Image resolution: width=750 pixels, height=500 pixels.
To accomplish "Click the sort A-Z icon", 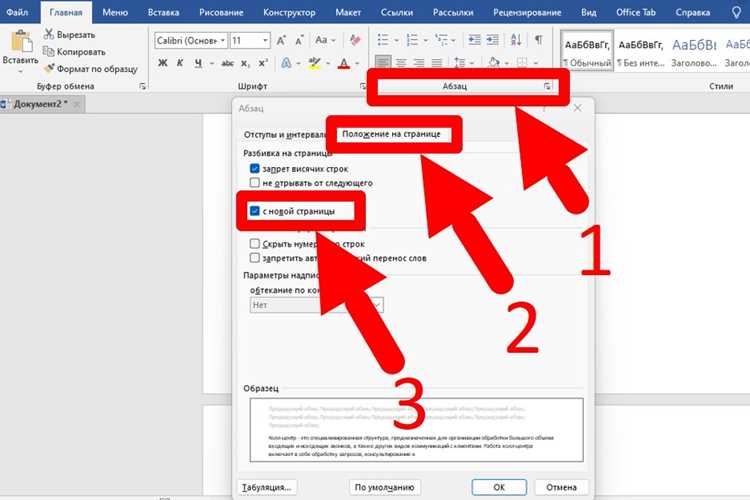I will pos(516,40).
